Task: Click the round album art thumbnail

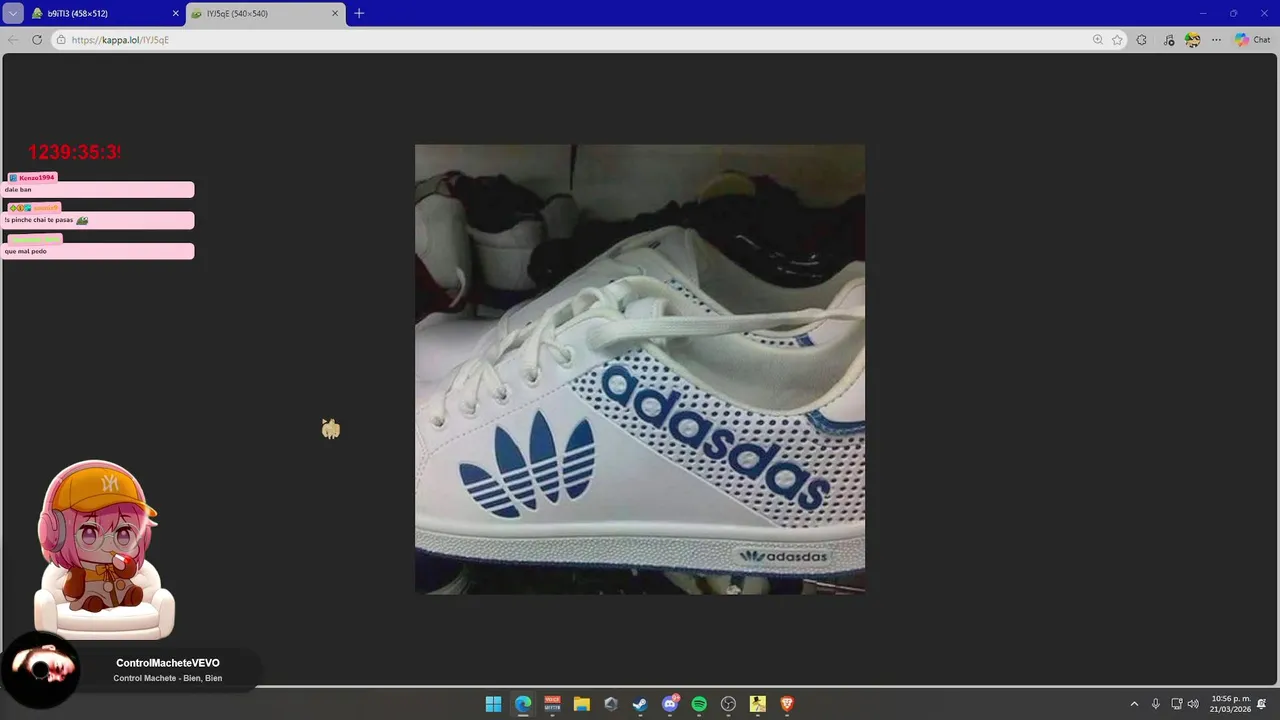Action: [x=40, y=668]
